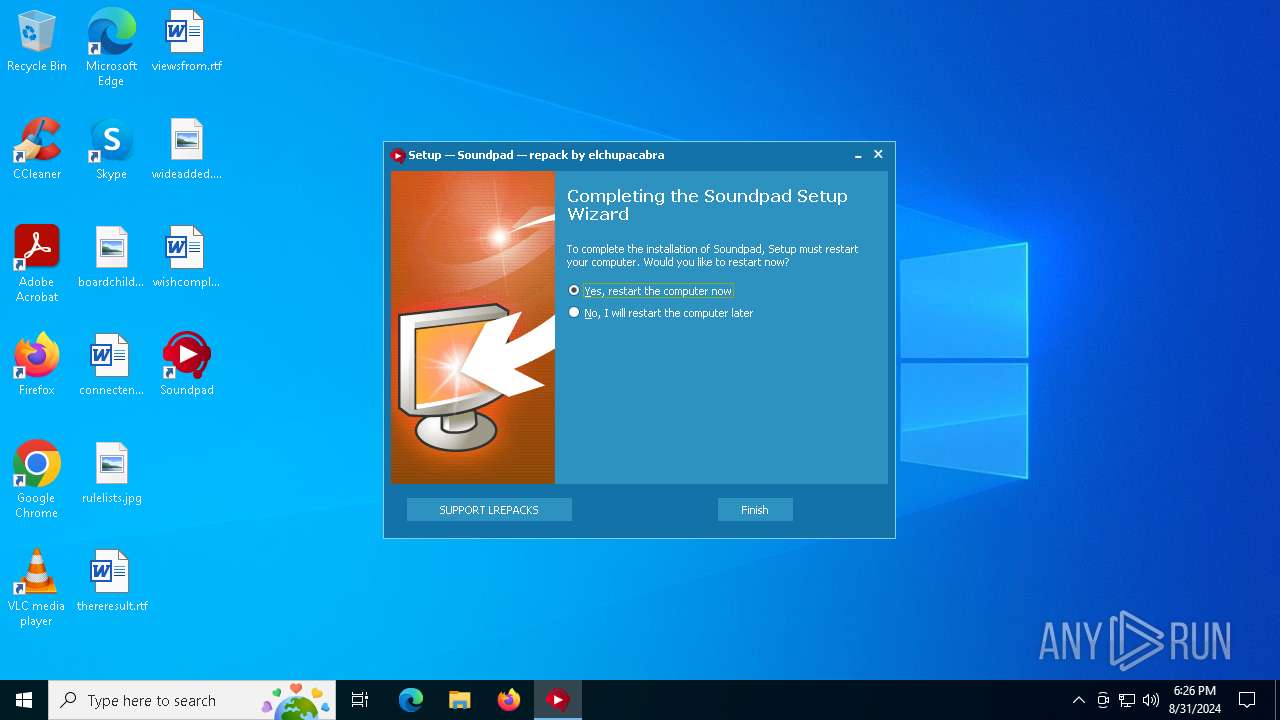Select thereresult.rtf document on desktop
This screenshot has height=720, width=1280.
[111, 581]
